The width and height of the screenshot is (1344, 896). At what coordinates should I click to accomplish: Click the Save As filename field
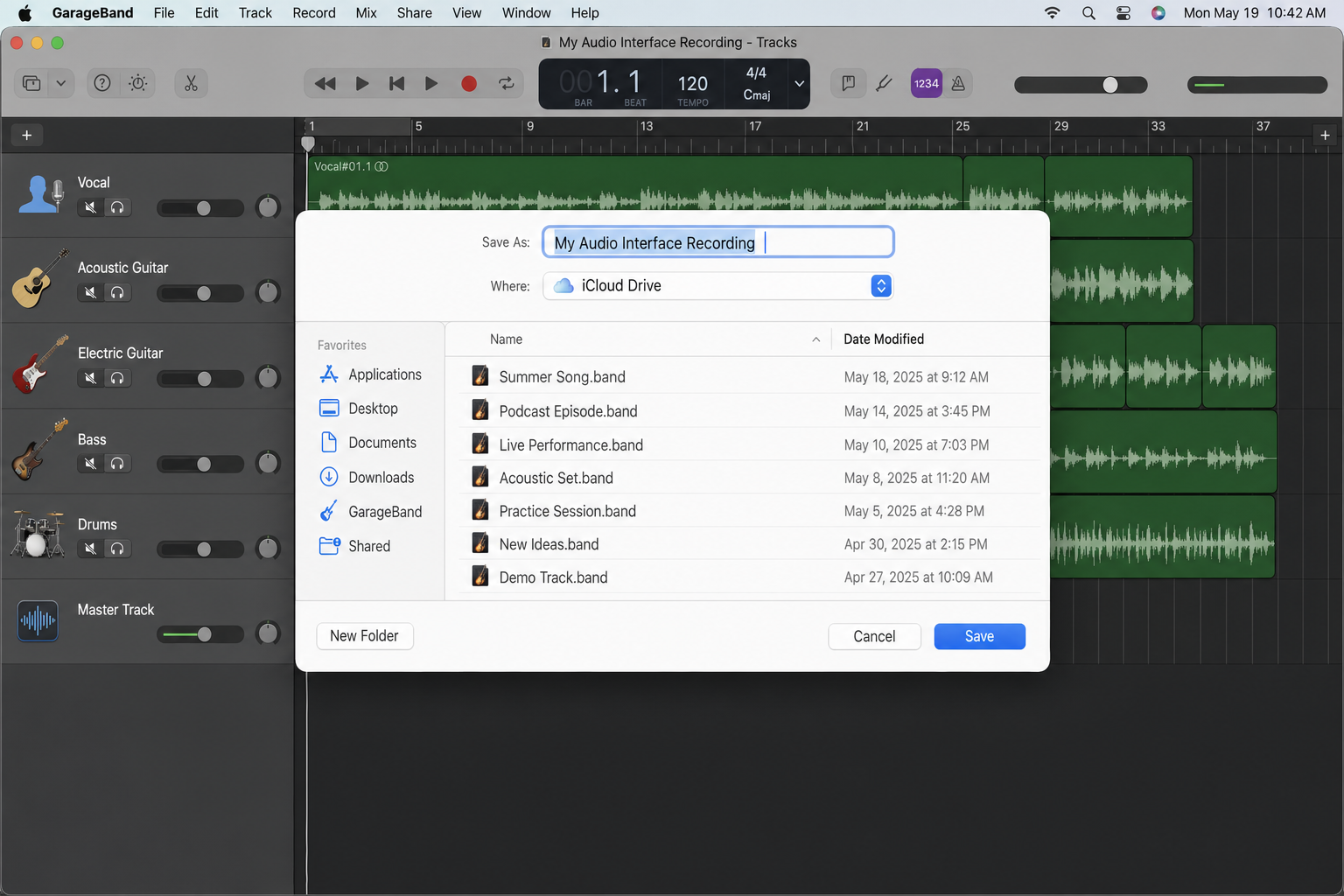tap(718, 242)
